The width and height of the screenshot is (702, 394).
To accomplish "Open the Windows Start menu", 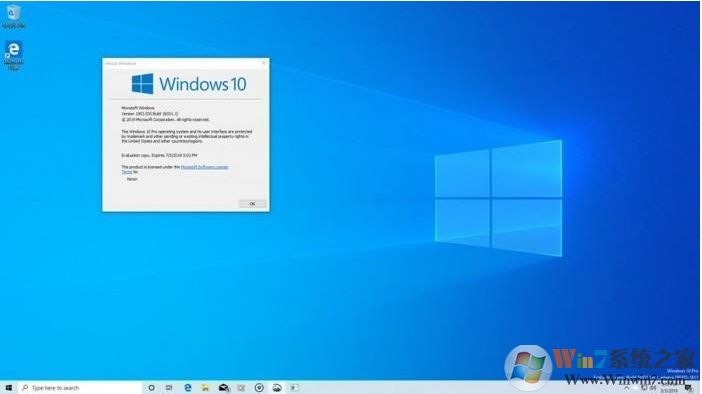I will coord(9,388).
